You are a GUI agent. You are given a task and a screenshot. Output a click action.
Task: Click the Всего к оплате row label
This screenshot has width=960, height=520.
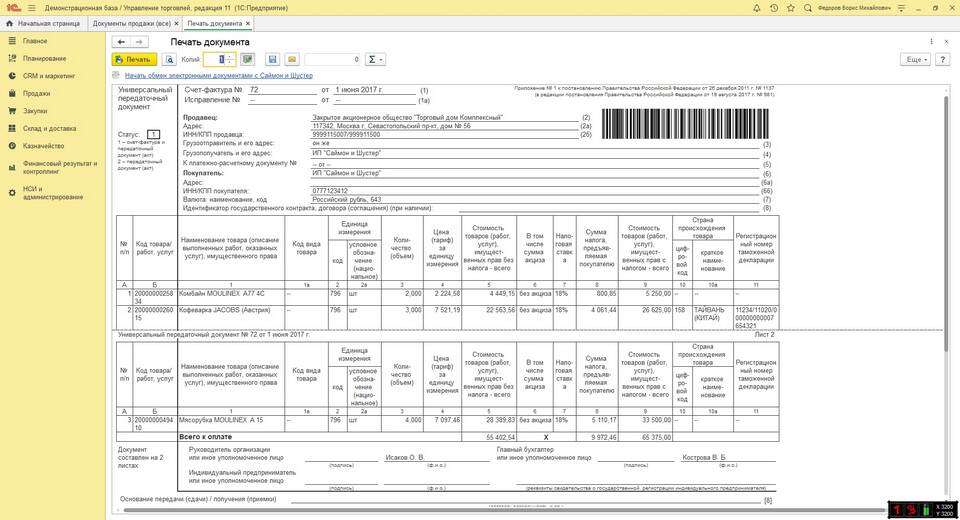[206, 437]
